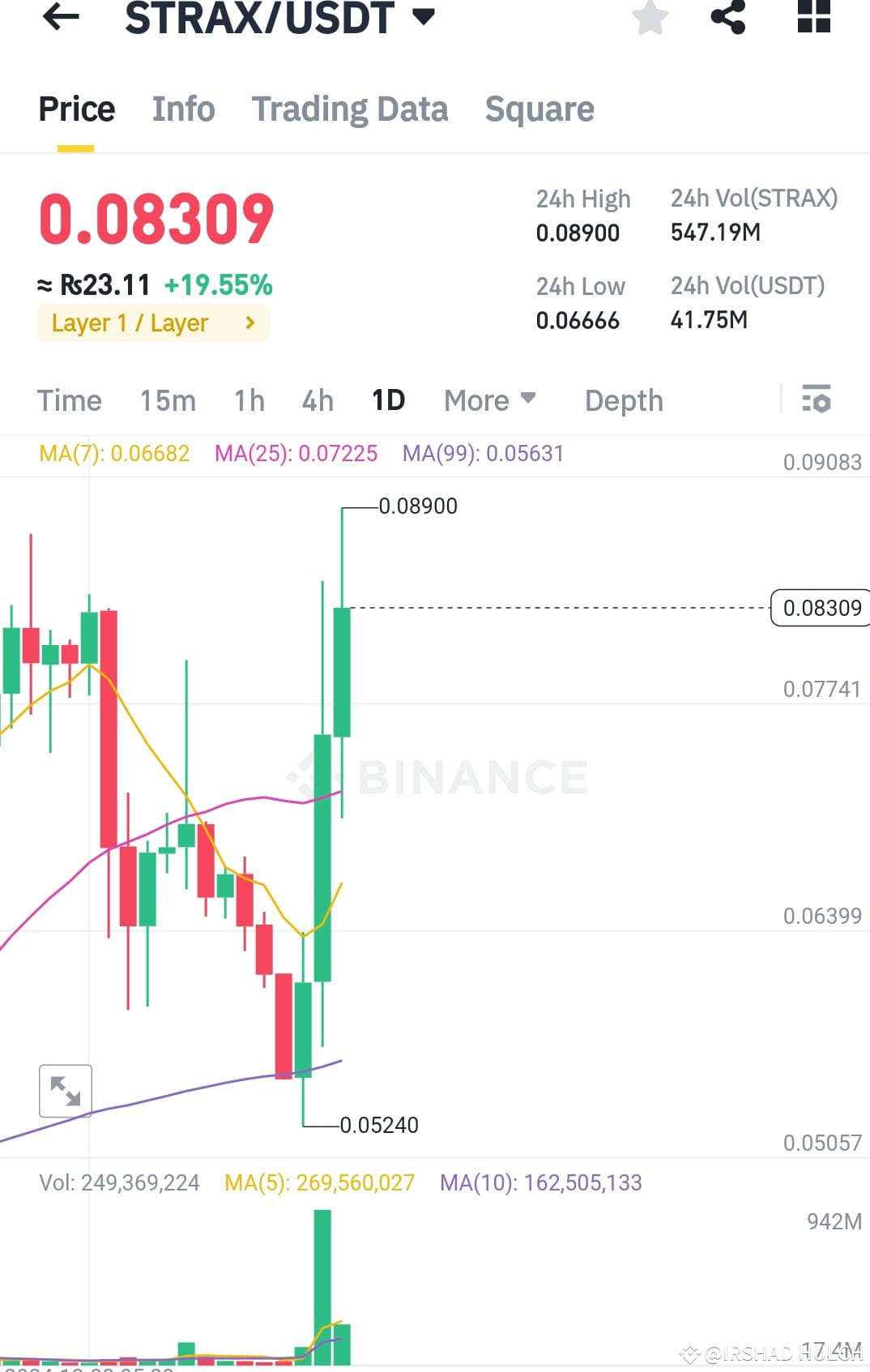
Task: Switch to the Info tab
Action: pos(182,109)
